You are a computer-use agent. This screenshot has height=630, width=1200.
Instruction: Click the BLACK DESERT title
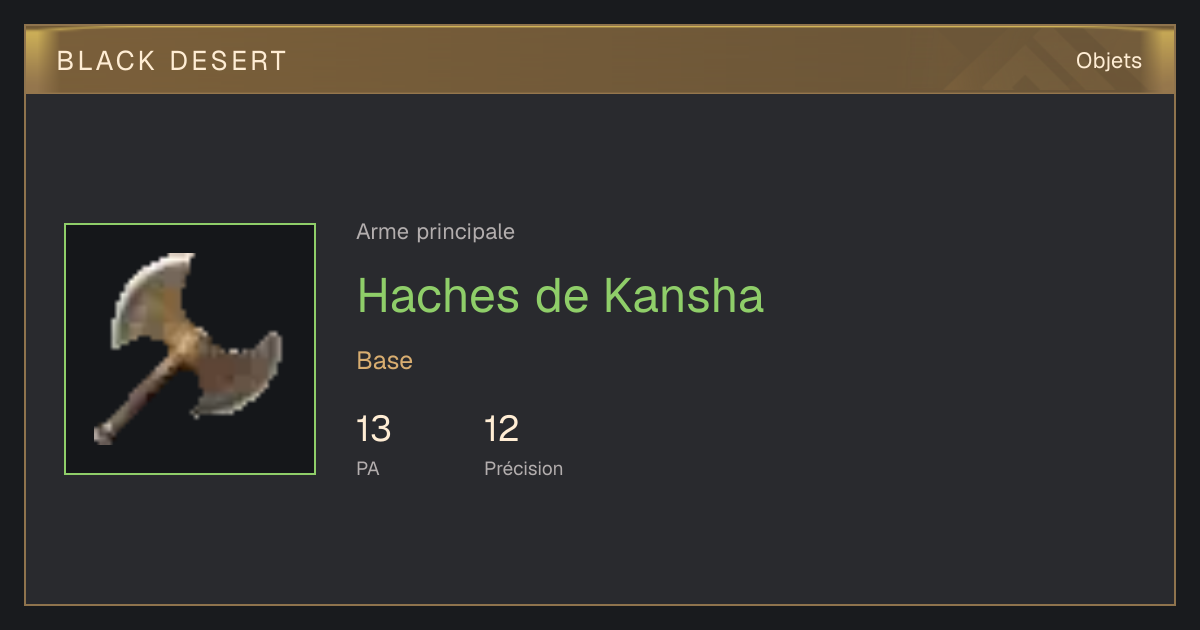pyautogui.click(x=172, y=61)
